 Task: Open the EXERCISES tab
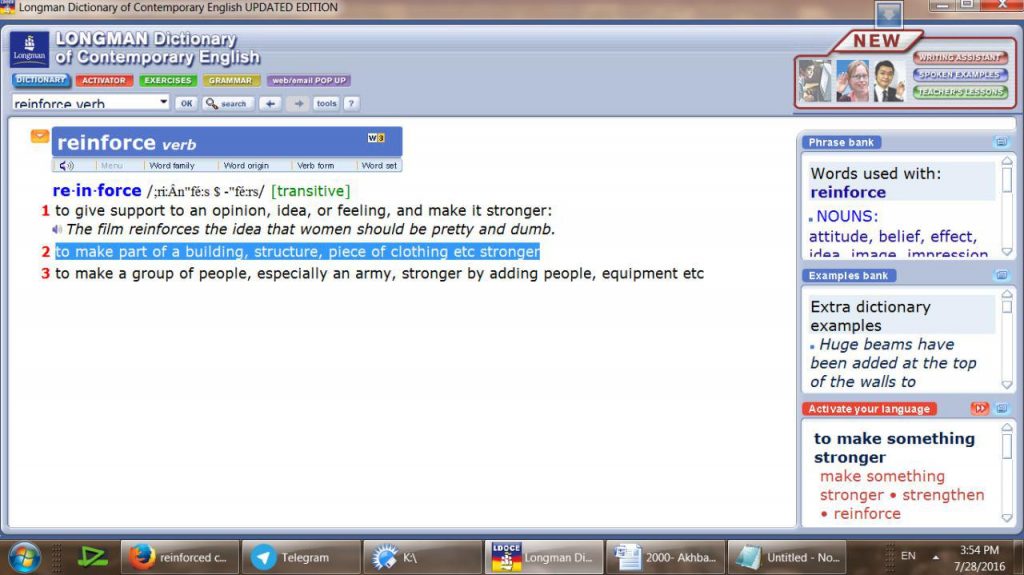(x=167, y=80)
